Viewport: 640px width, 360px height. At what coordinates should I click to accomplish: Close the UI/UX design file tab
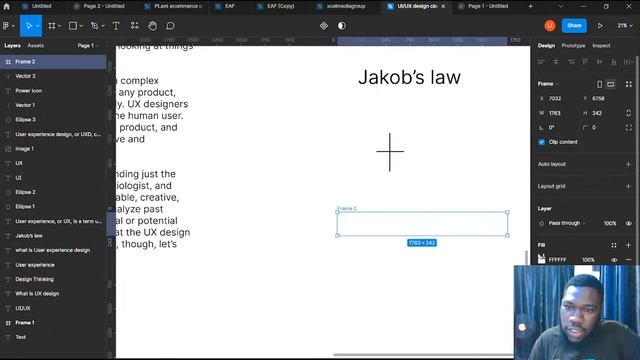tap(443, 6)
